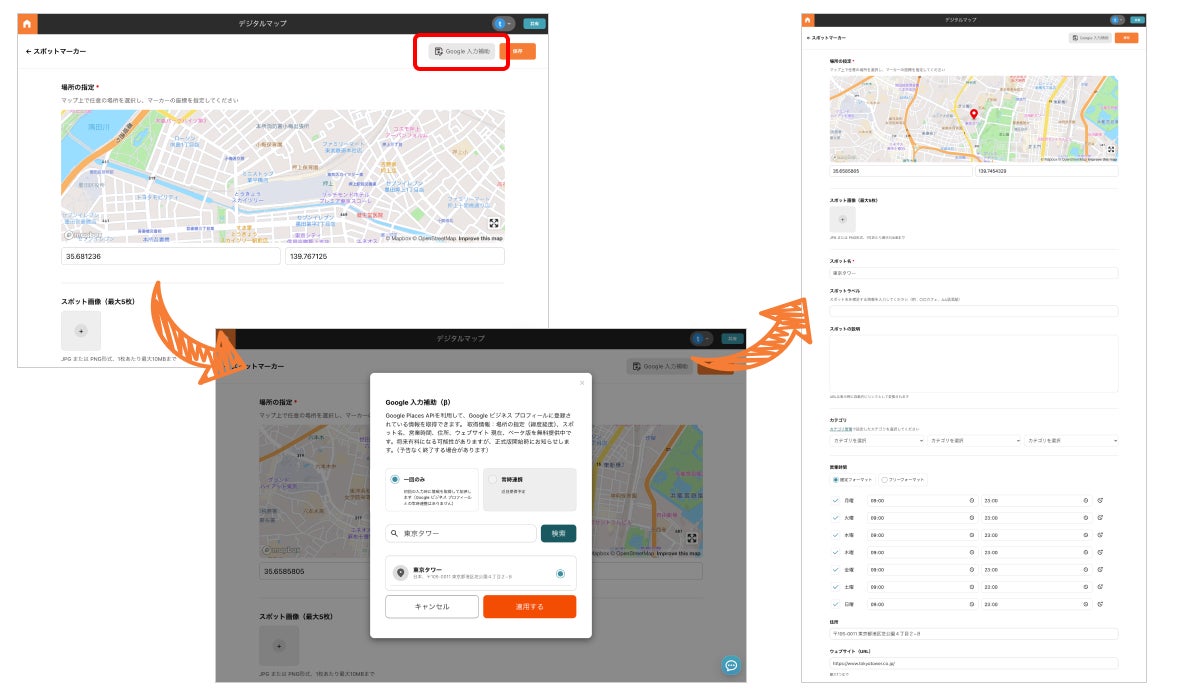The width and height of the screenshot is (1200, 700).
Task: Toggle the 火曜 checkbox
Action: coord(836,518)
